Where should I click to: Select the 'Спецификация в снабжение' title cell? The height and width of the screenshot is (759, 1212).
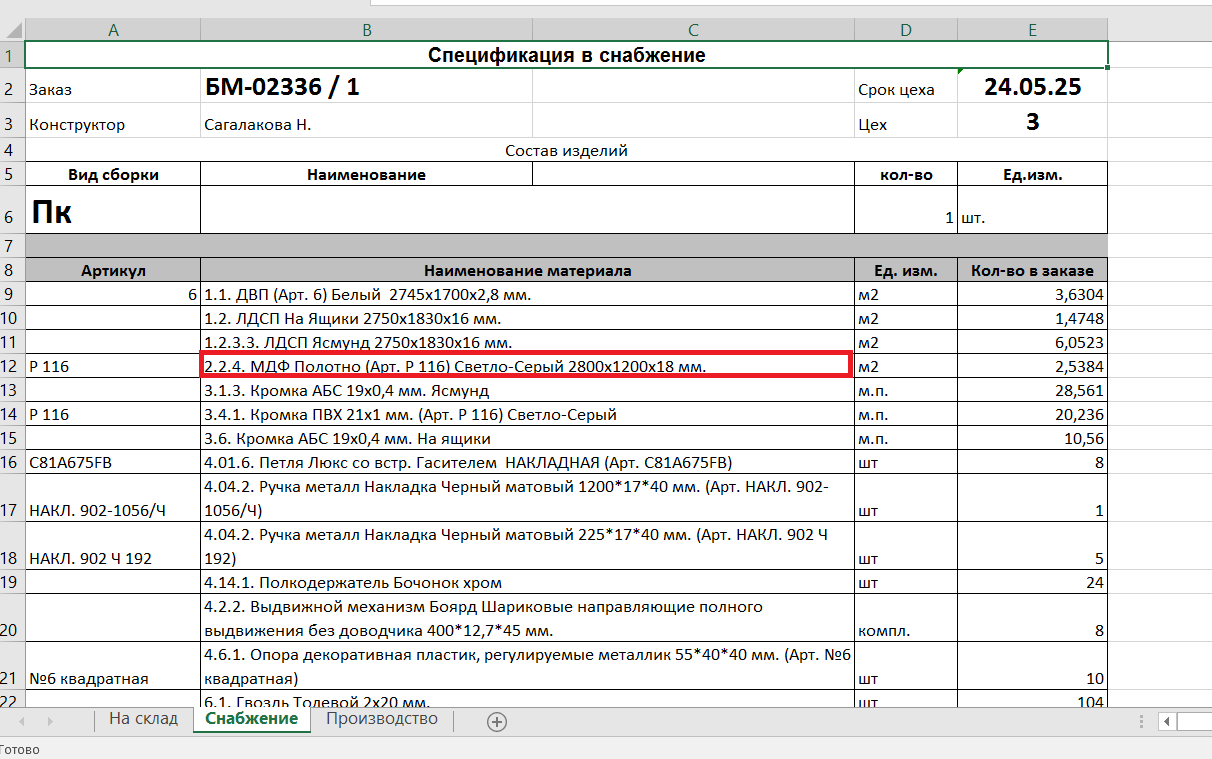coord(566,55)
